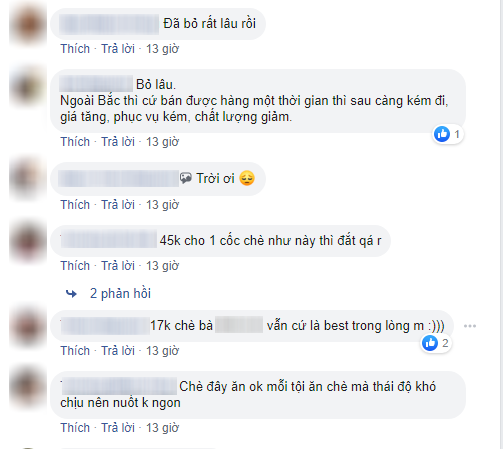Click Trả lời under the '45k cho 1 cốc chè' comment
This screenshot has height=449, width=503.
pyautogui.click(x=118, y=266)
